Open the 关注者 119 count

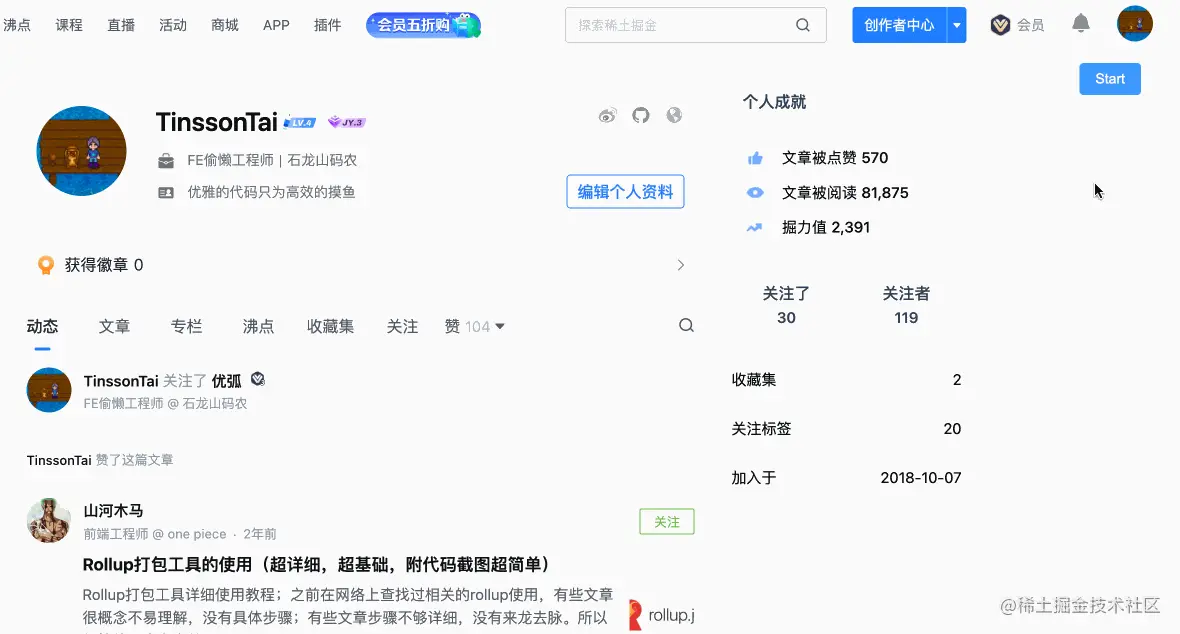click(x=906, y=305)
